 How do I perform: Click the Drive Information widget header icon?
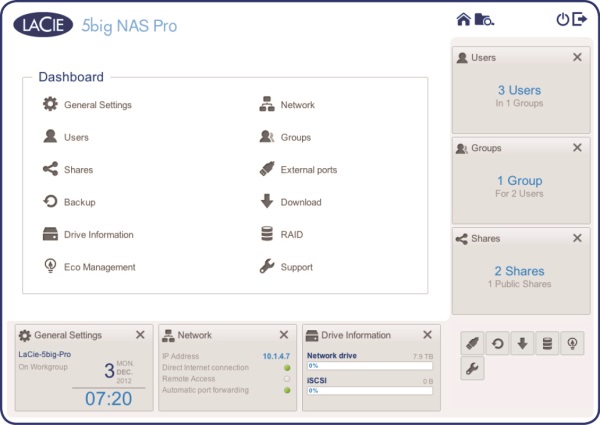(312, 335)
